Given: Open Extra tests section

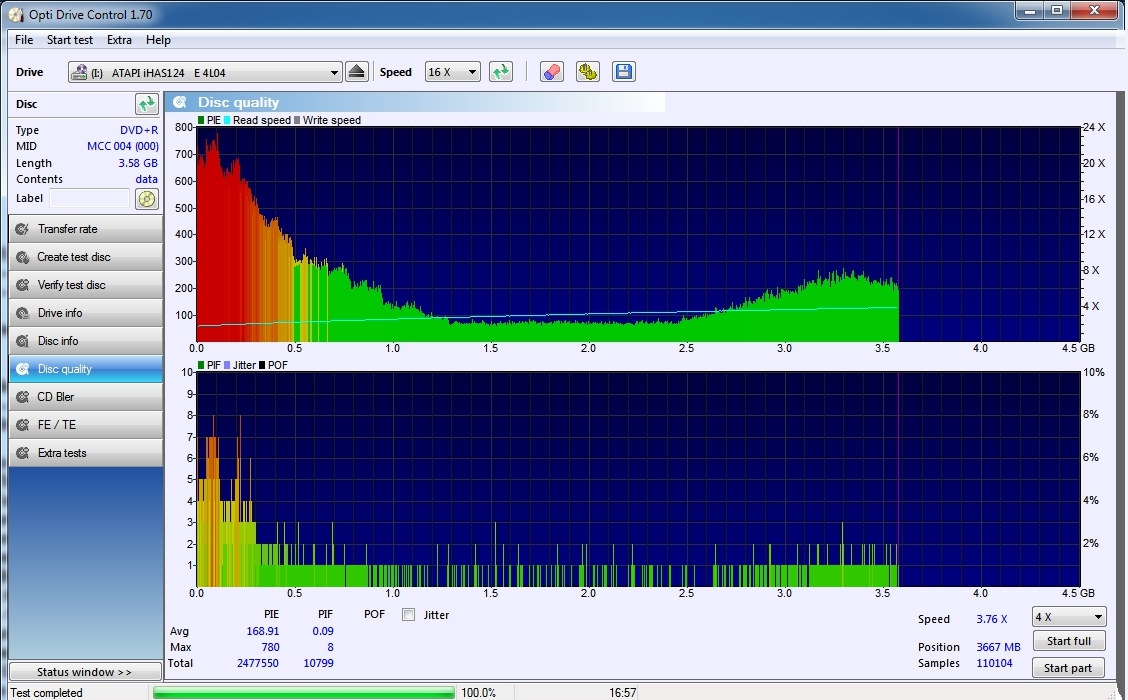Looking at the screenshot, I should 86,453.
